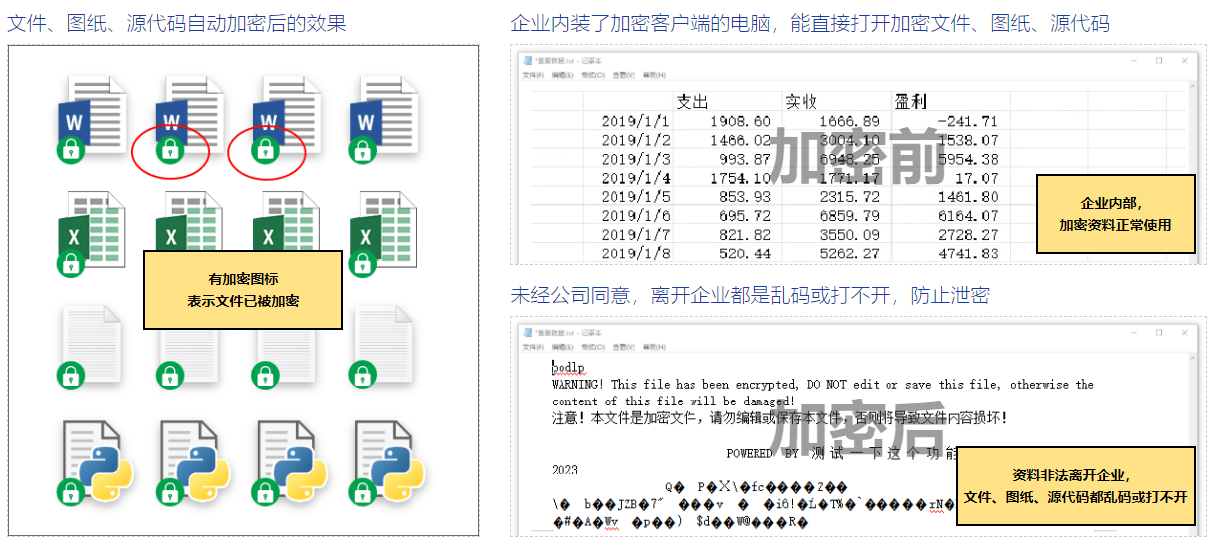The width and height of the screenshot is (1219, 557).
Task: Click the value -241.71
Action: [x=966, y=121]
